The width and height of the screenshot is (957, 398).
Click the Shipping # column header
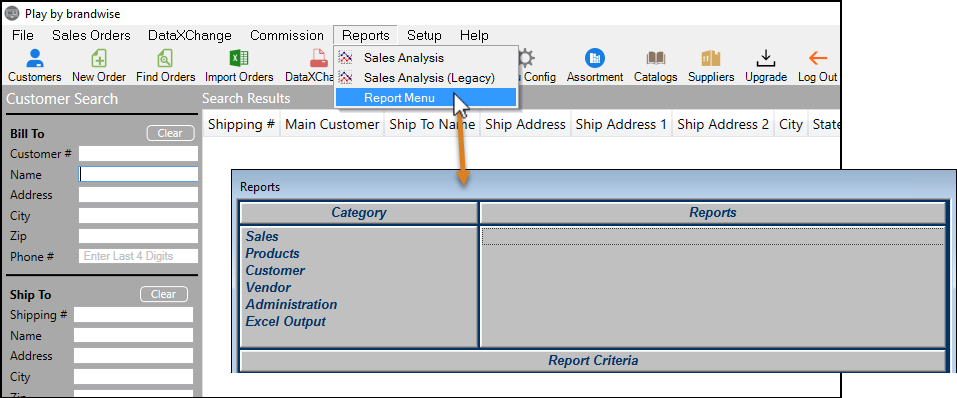[x=241, y=125]
